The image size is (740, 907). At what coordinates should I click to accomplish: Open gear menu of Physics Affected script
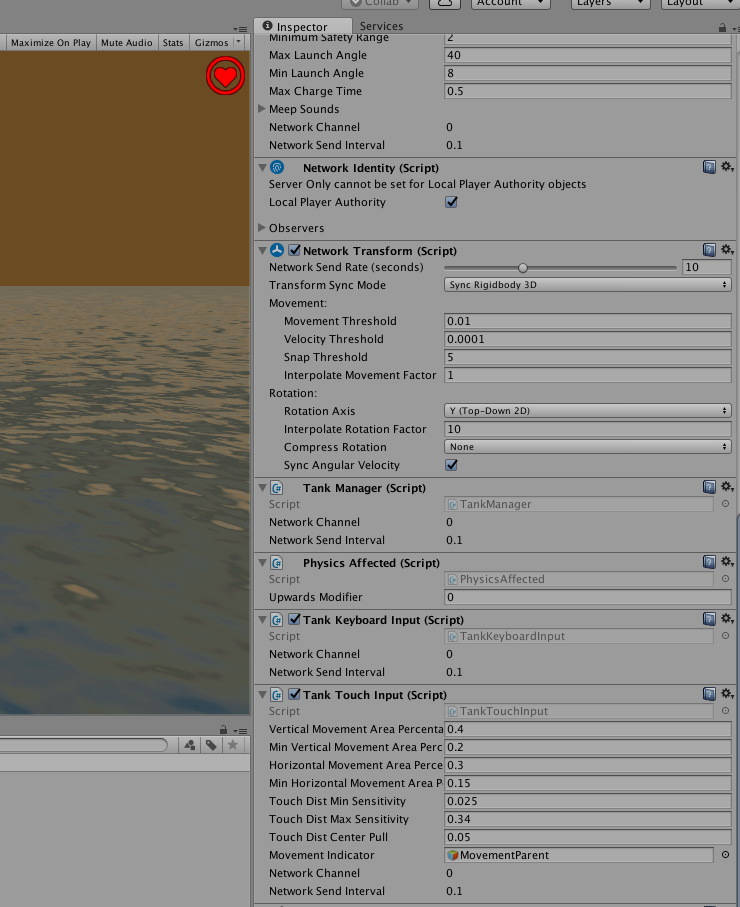[x=727, y=562]
